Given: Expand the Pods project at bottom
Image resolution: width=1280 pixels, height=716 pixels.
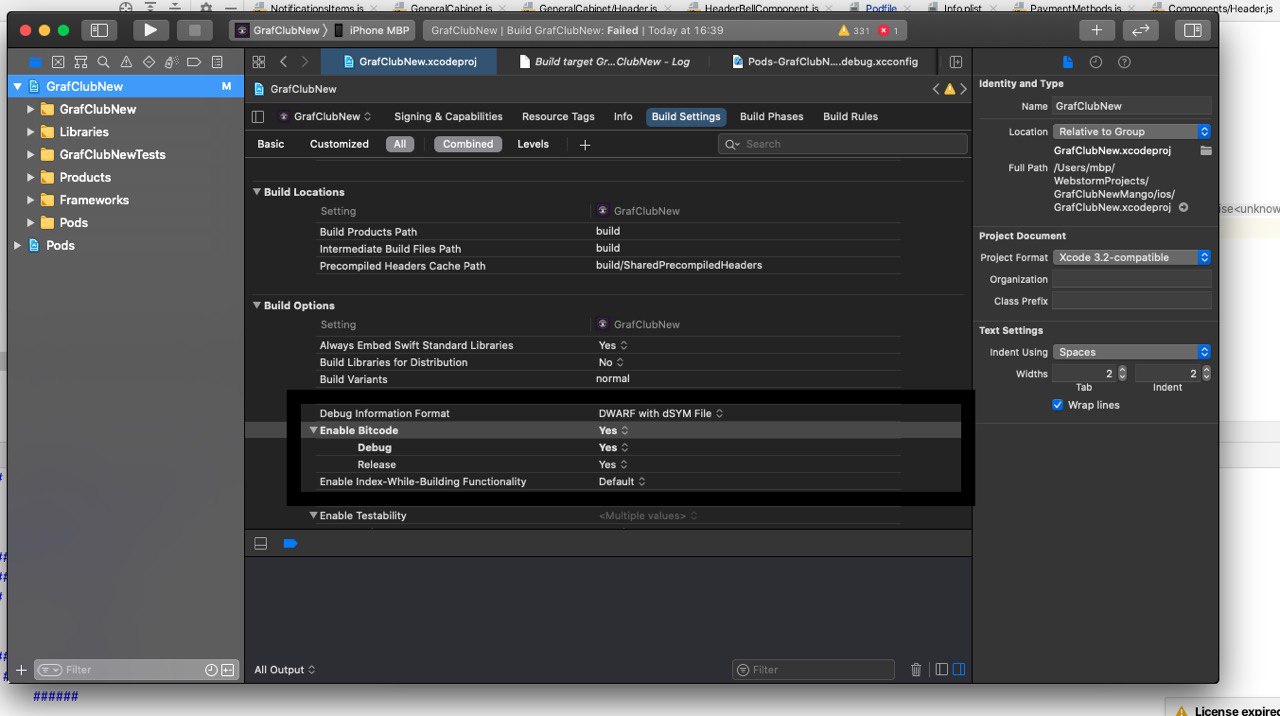Looking at the screenshot, I should 17,245.
